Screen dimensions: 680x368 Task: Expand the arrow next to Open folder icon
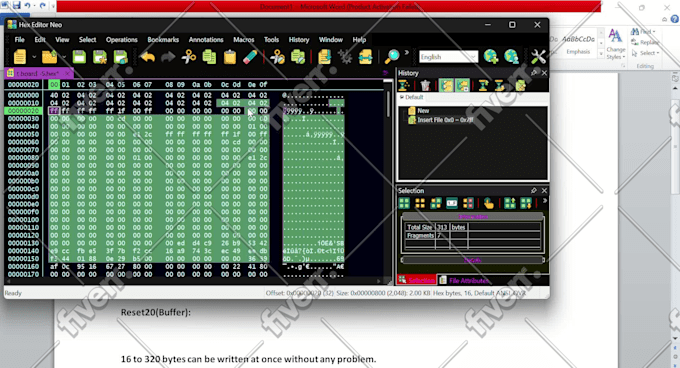click(x=64, y=57)
